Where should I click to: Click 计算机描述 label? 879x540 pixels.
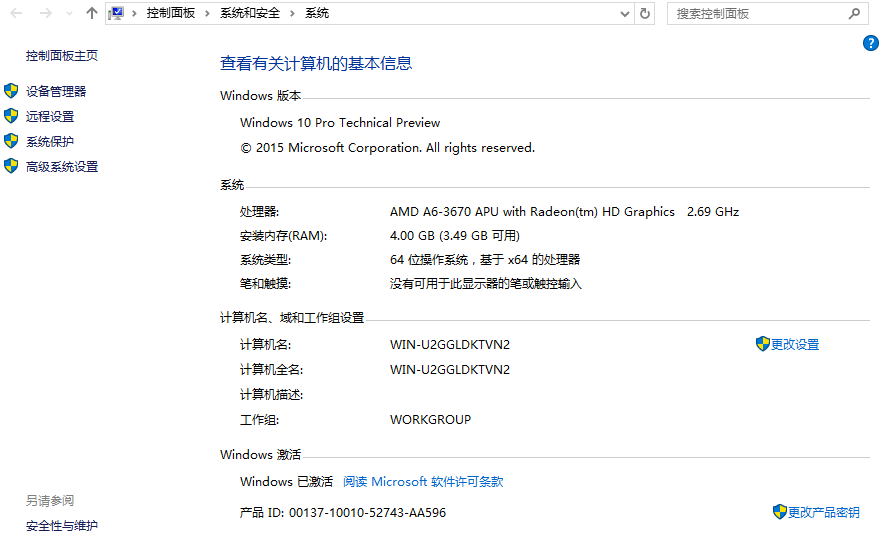click(271, 395)
